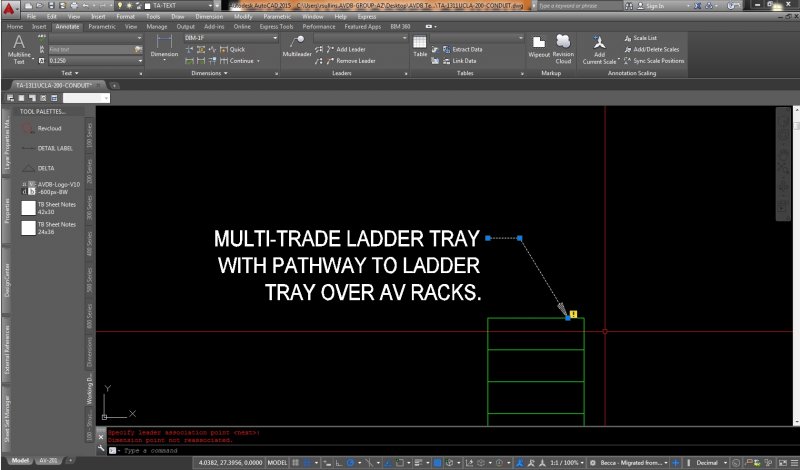Pick the Revcloud tool in Tool Palettes
Screen dimensions: 800x470
(x=50, y=129)
